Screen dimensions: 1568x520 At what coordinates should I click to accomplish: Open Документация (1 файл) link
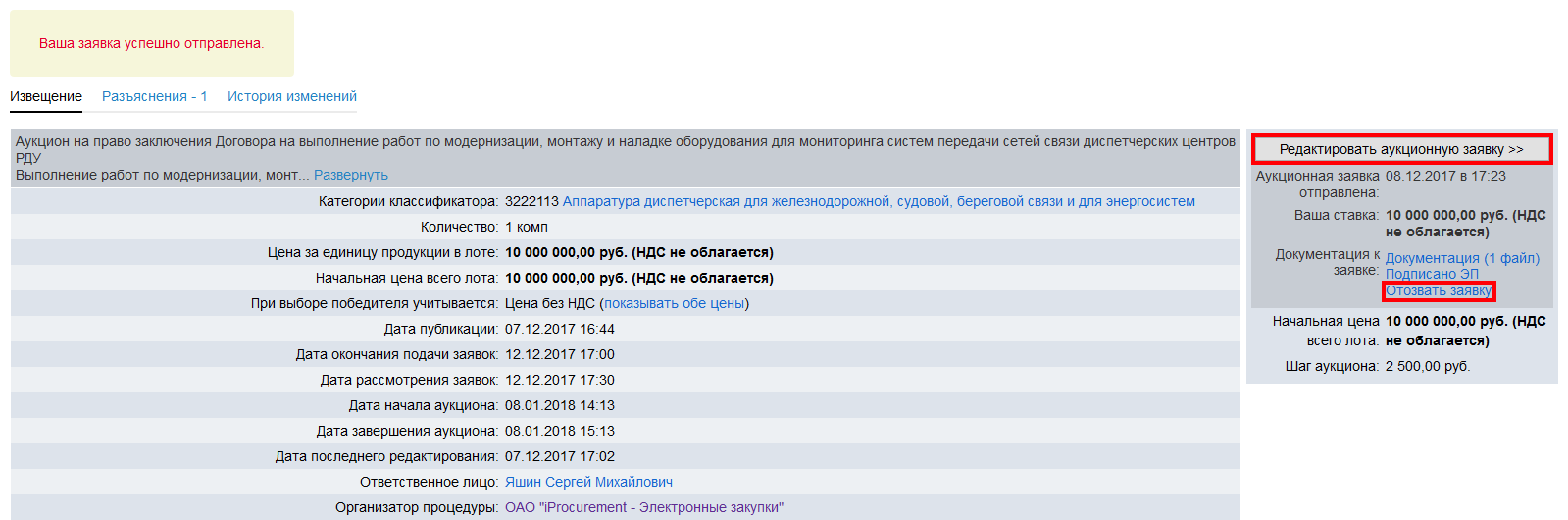click(x=1462, y=258)
